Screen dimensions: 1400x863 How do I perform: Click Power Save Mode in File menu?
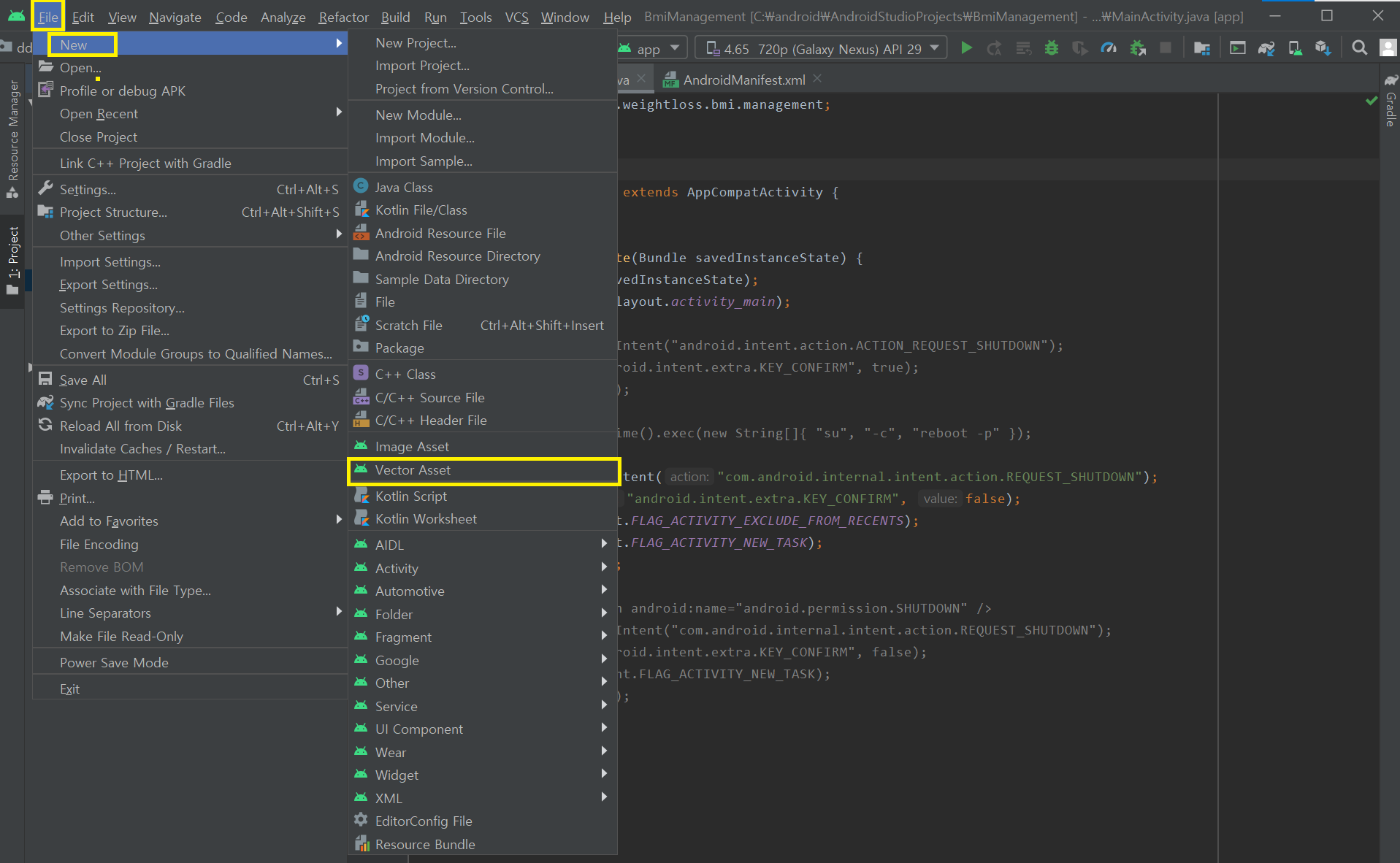(x=114, y=662)
